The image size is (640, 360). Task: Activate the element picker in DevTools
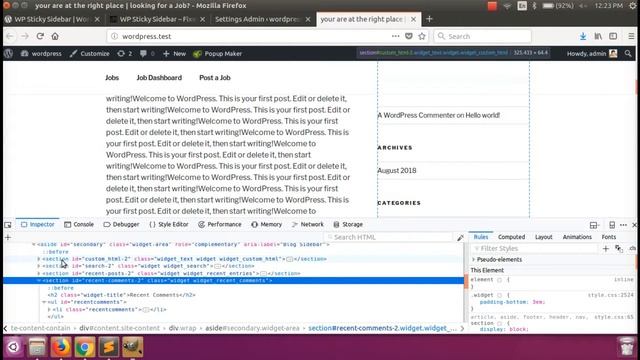click(8, 225)
